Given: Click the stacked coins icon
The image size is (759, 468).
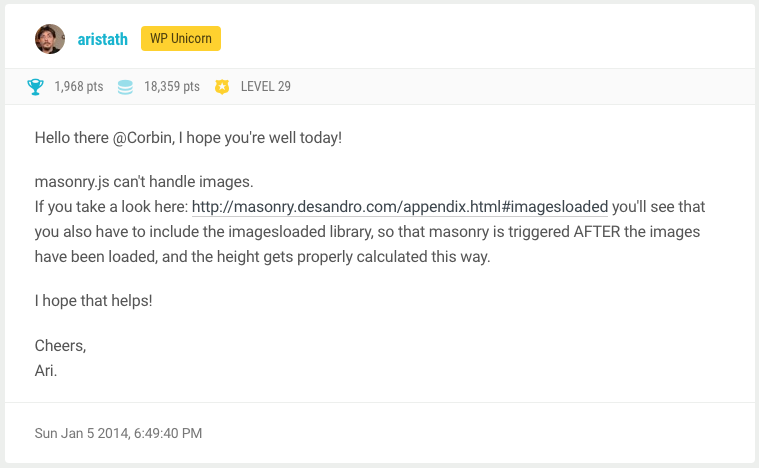Looking at the screenshot, I should coord(125,87).
